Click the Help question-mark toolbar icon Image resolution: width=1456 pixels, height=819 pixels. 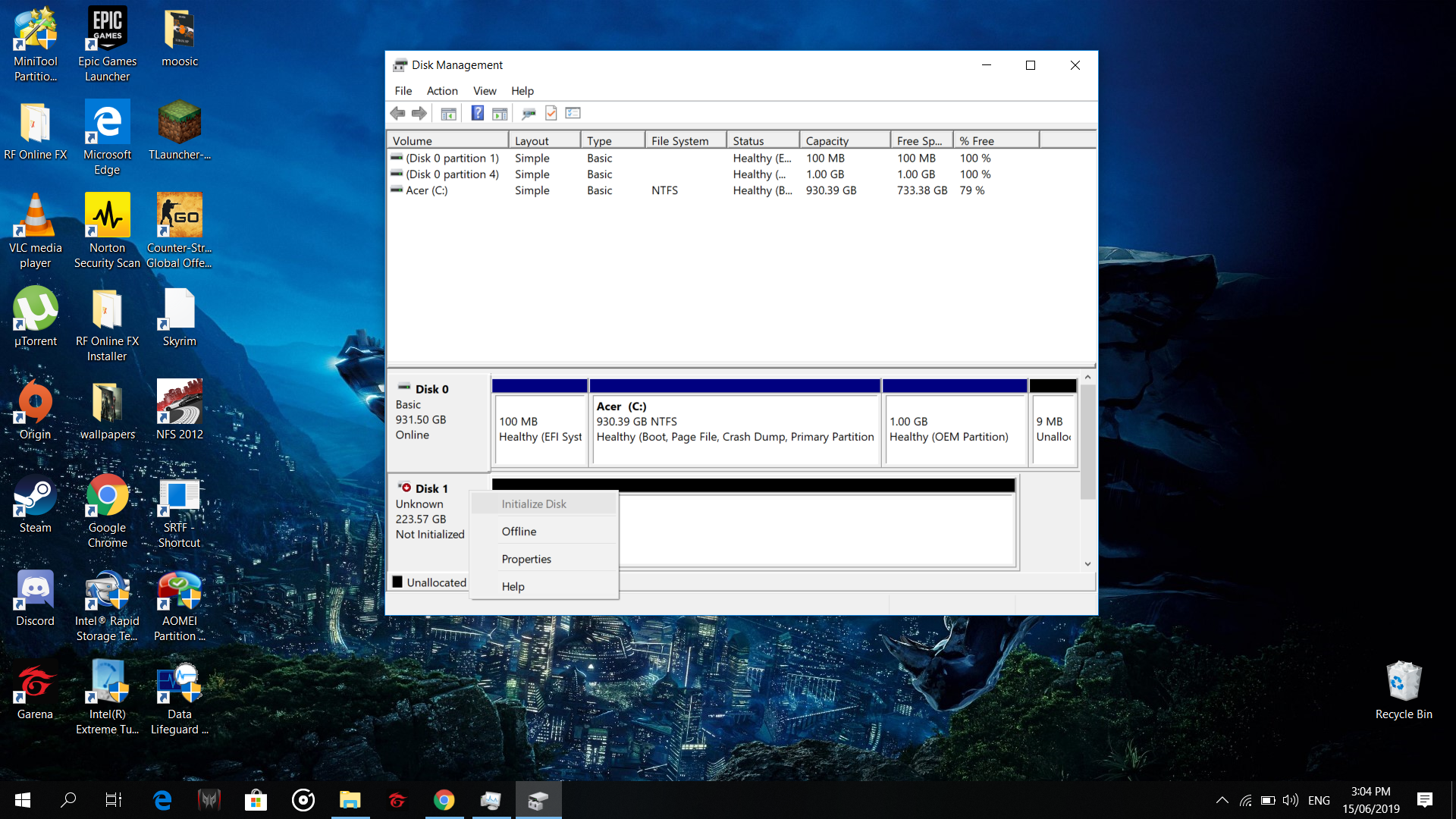477,114
